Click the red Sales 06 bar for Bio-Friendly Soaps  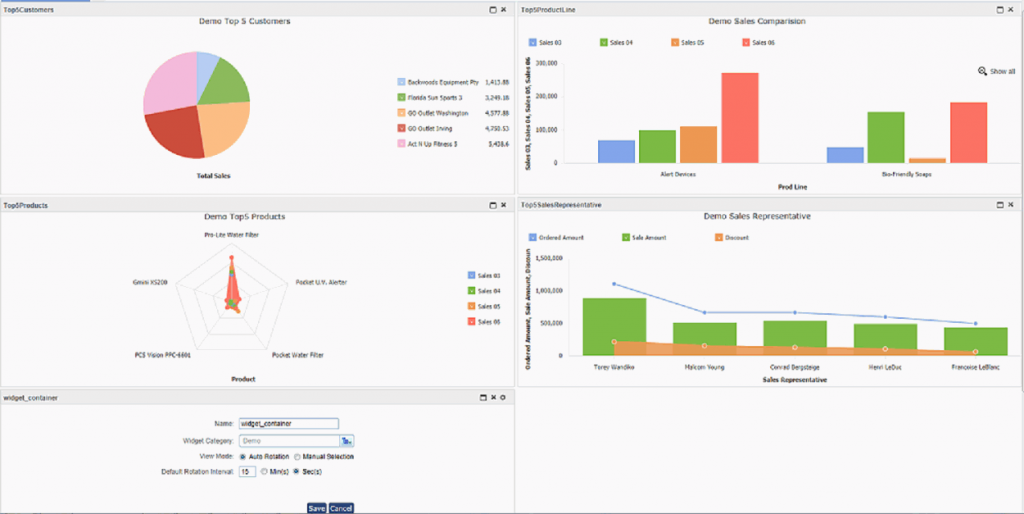(x=968, y=133)
